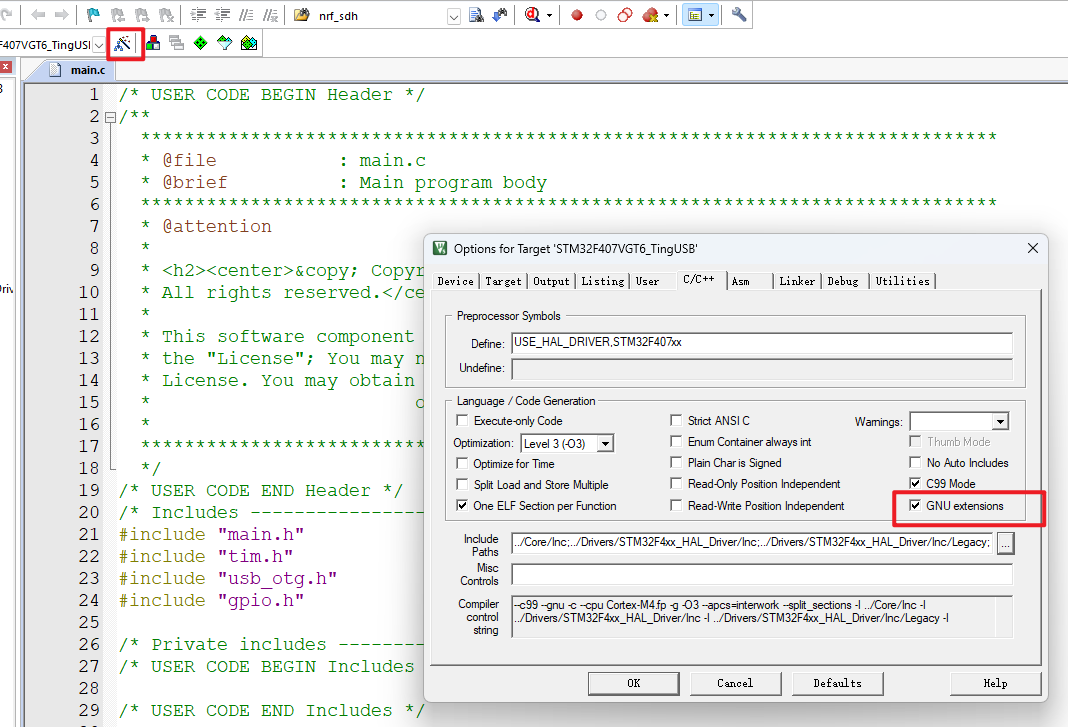Uncheck GNU extensions checkbox
1068x727 pixels.
point(915,506)
